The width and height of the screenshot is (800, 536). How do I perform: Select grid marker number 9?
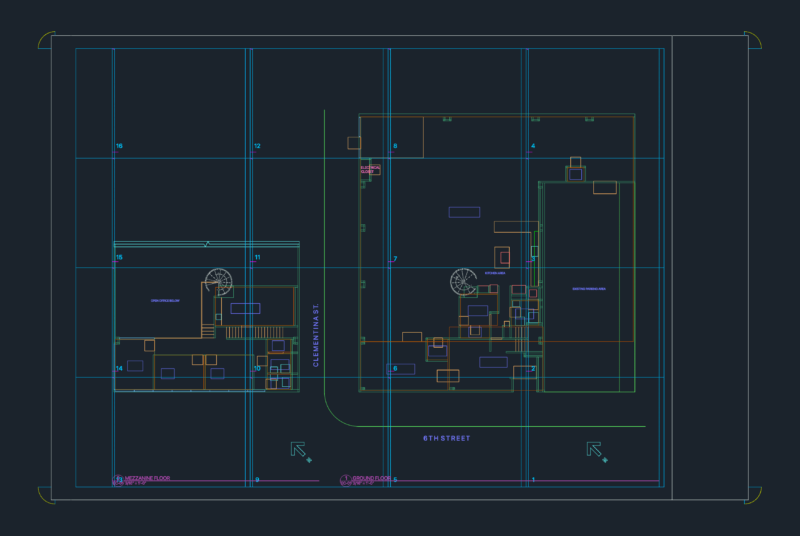(x=257, y=479)
